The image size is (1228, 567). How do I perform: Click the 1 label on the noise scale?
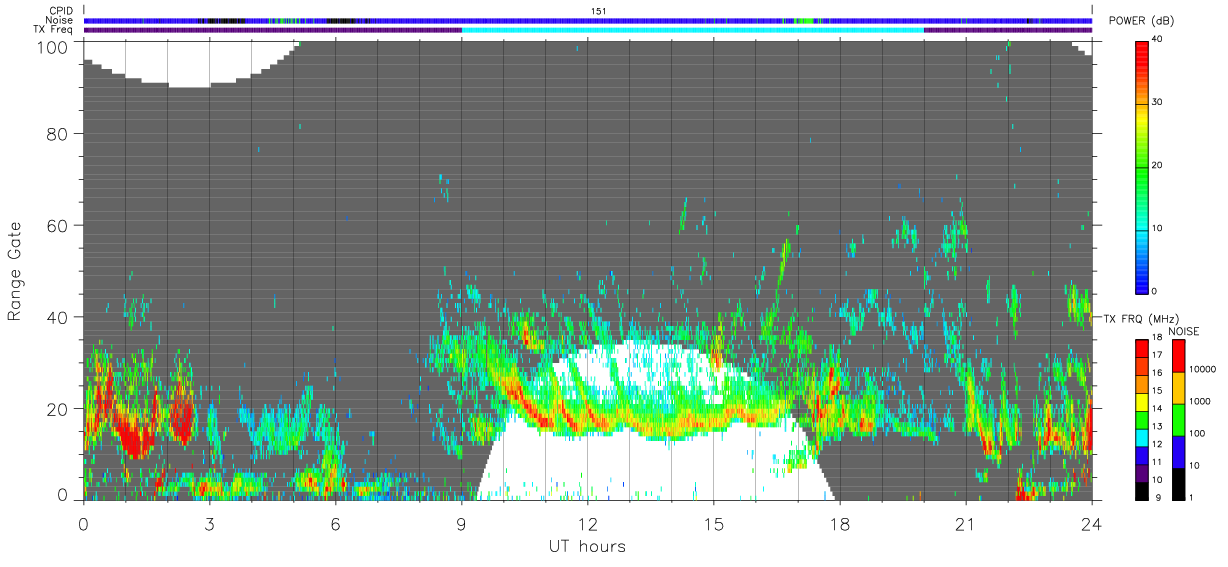pyautogui.click(x=1192, y=497)
